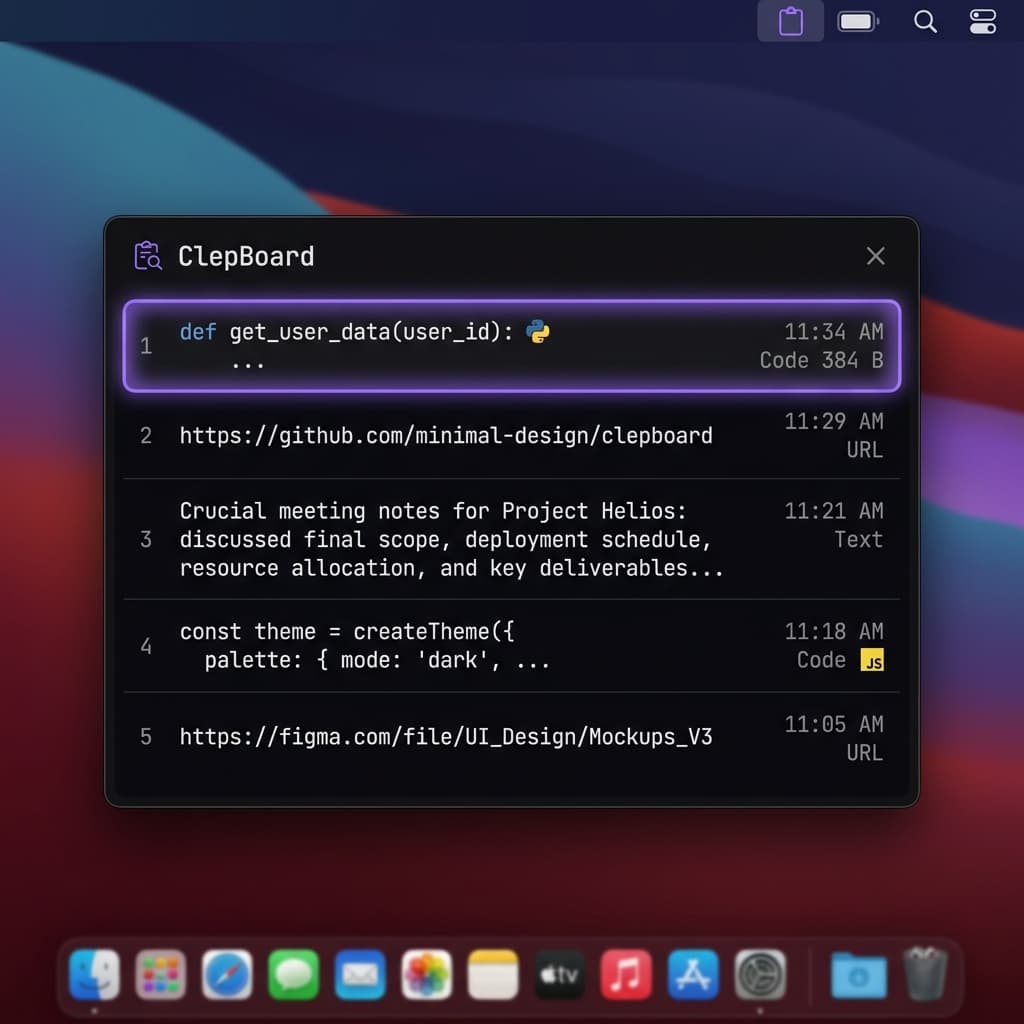Click the 11:05 AM timestamp
This screenshot has height=1024, width=1024.
(834, 724)
